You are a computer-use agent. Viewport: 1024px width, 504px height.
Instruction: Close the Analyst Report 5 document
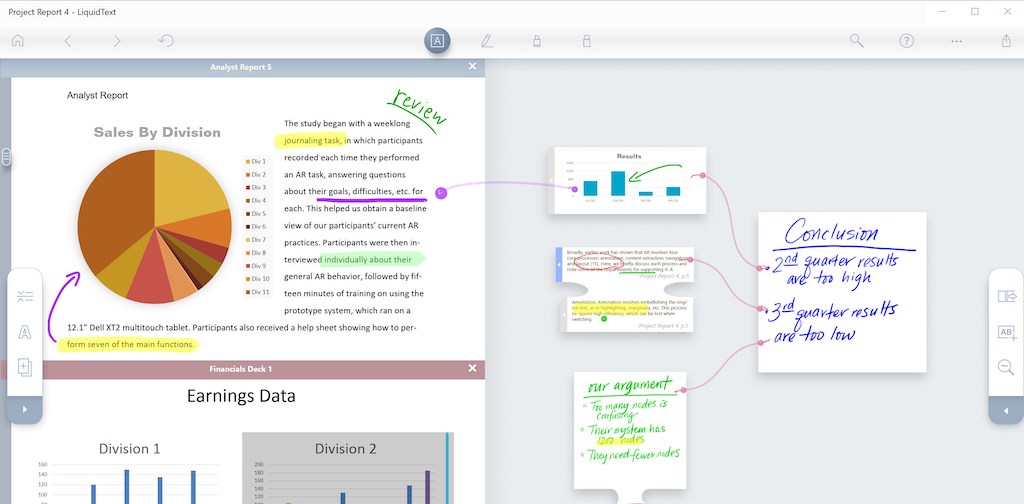(473, 67)
